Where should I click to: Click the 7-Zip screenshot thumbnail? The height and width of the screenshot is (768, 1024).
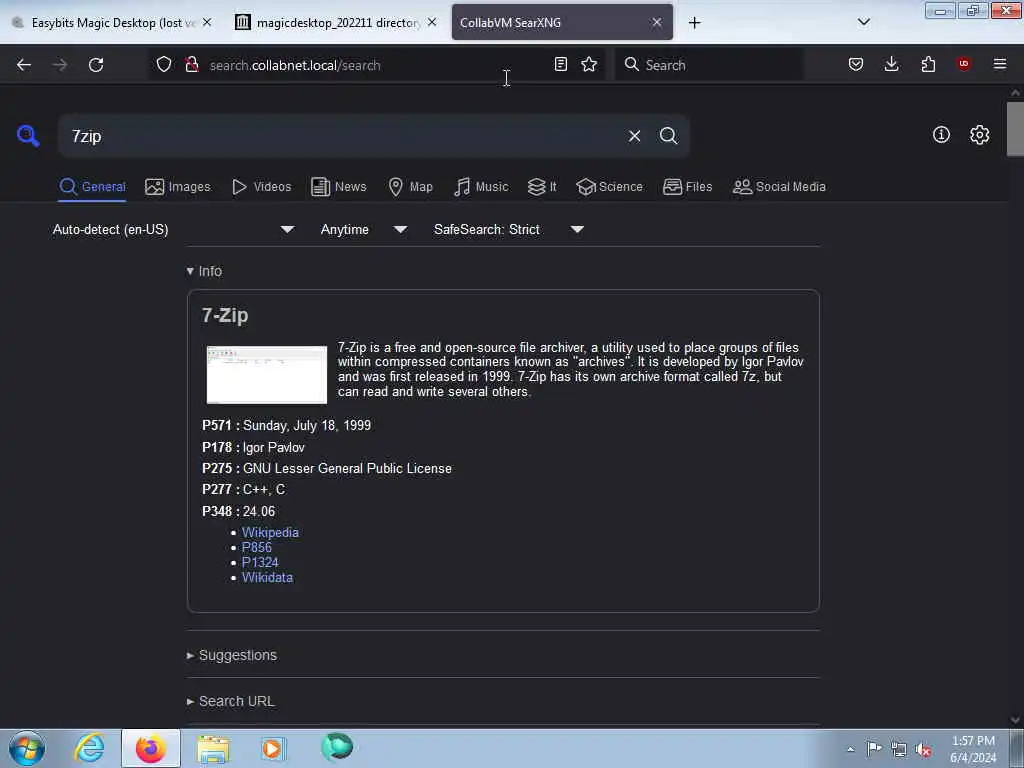(266, 375)
